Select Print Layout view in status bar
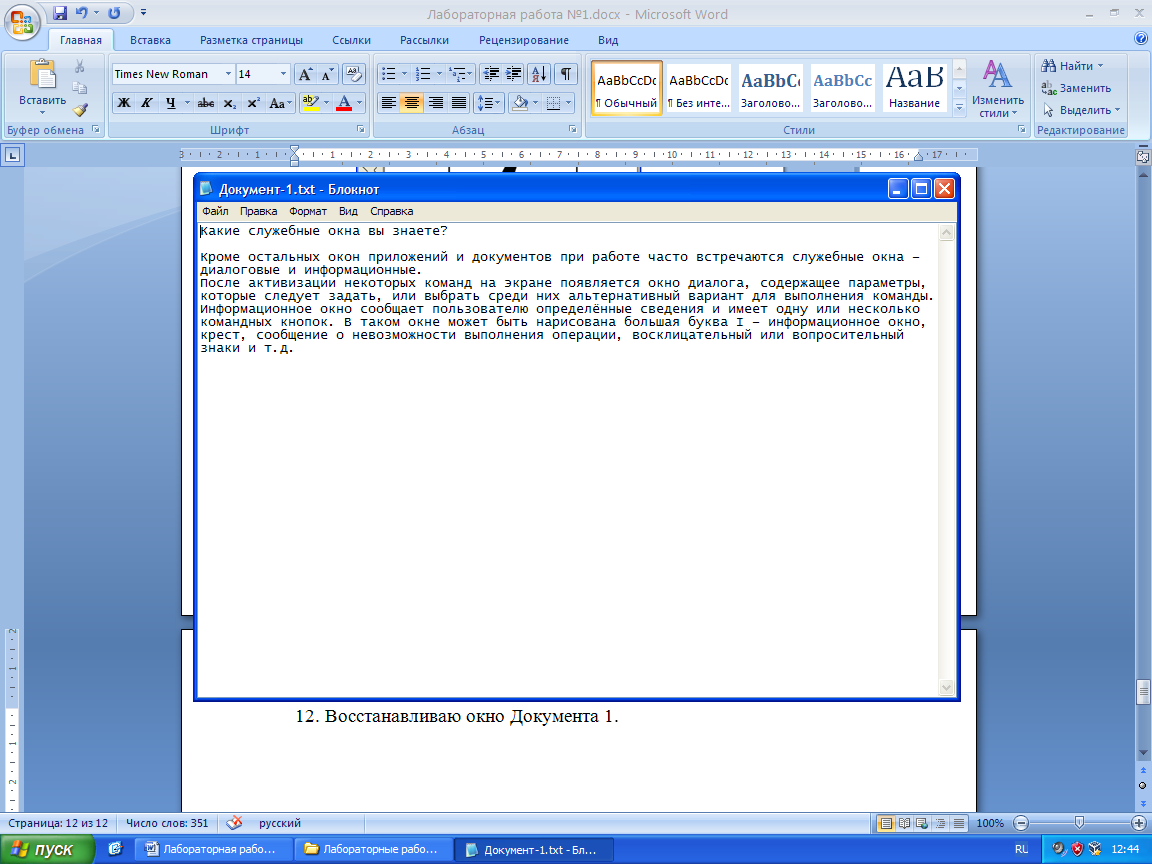This screenshot has height=864, width=1152. click(x=886, y=824)
